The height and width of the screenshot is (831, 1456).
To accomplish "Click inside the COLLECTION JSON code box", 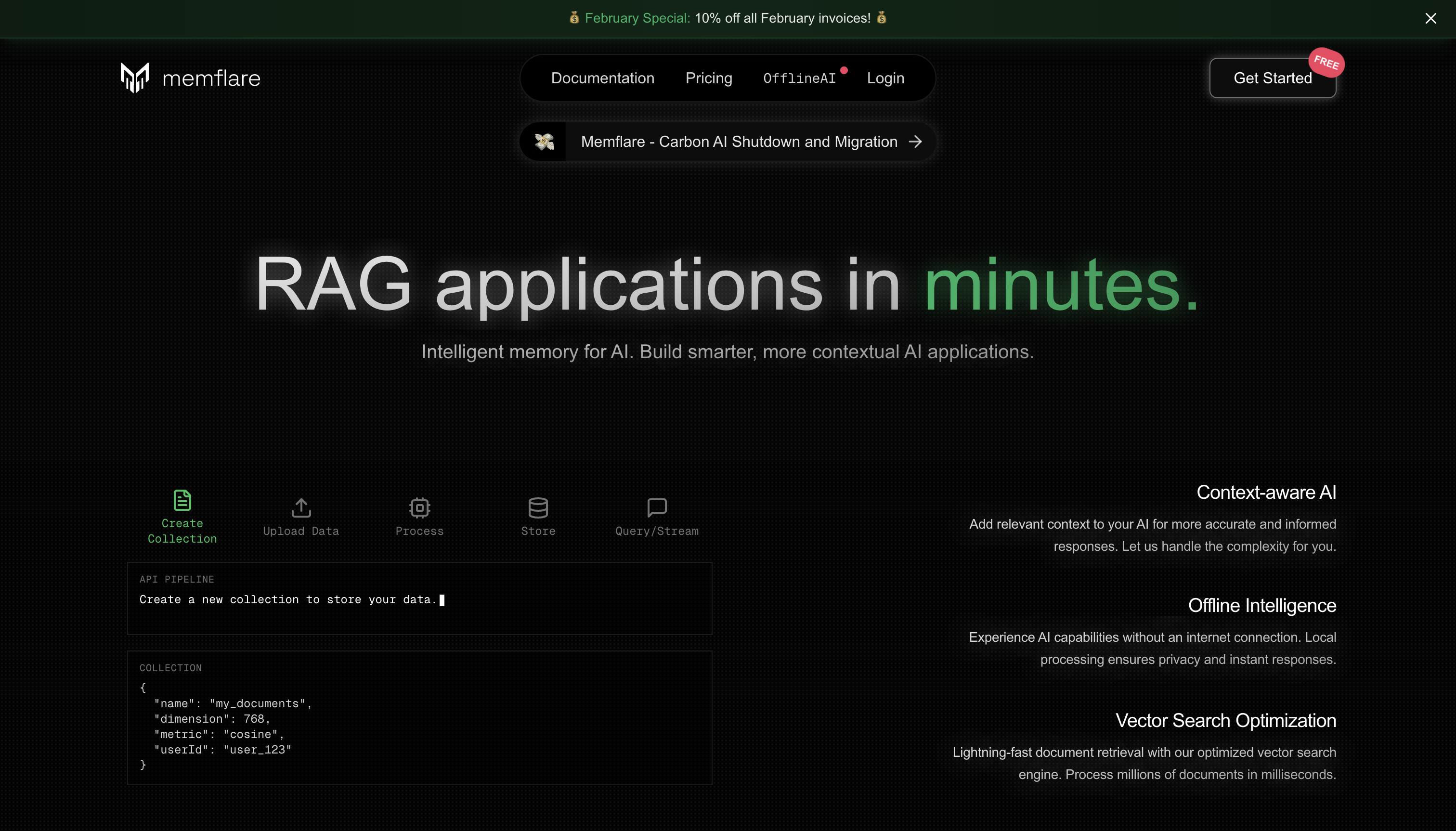I will pyautogui.click(x=419, y=725).
